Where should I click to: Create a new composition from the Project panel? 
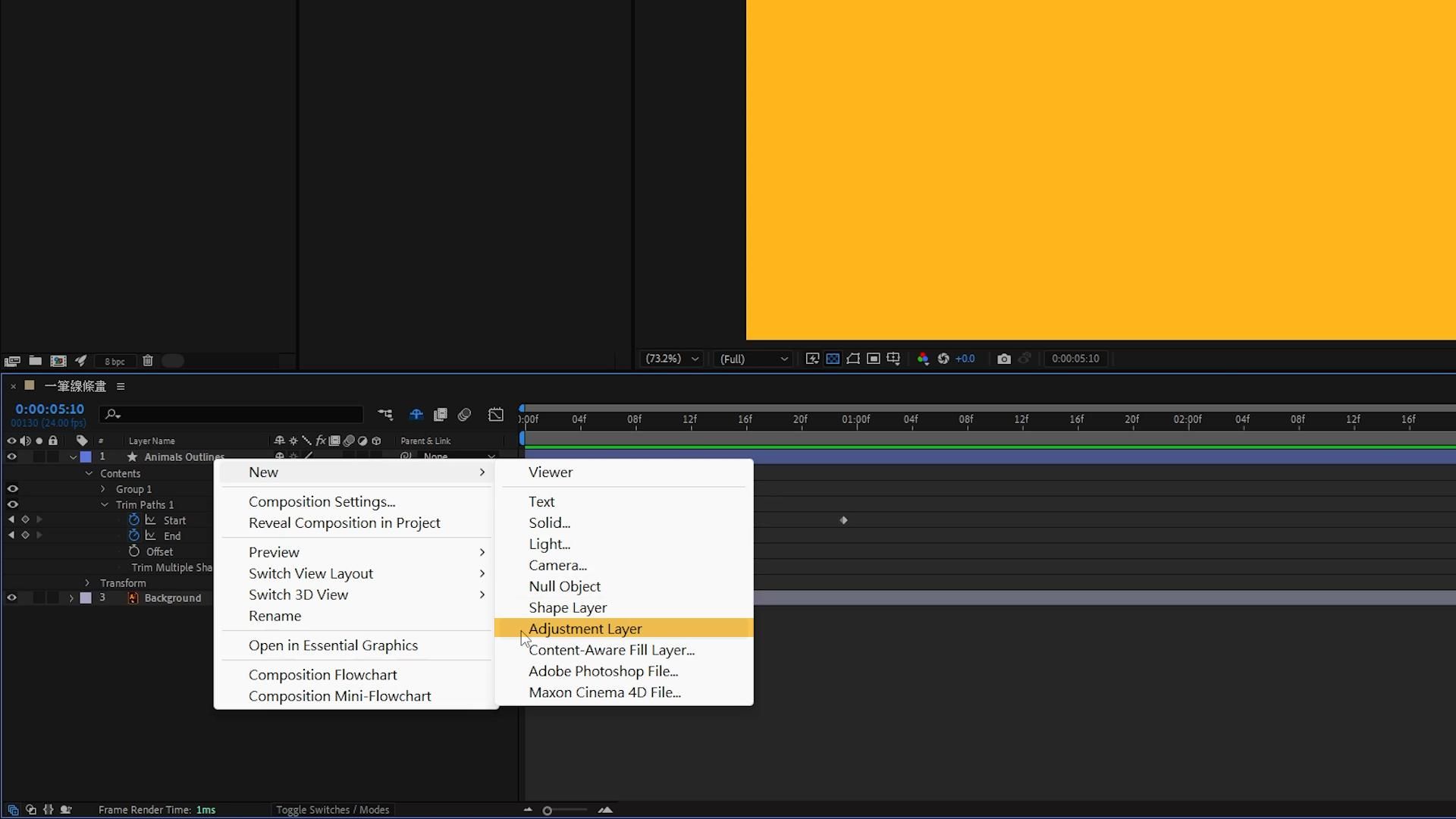pyautogui.click(x=58, y=361)
